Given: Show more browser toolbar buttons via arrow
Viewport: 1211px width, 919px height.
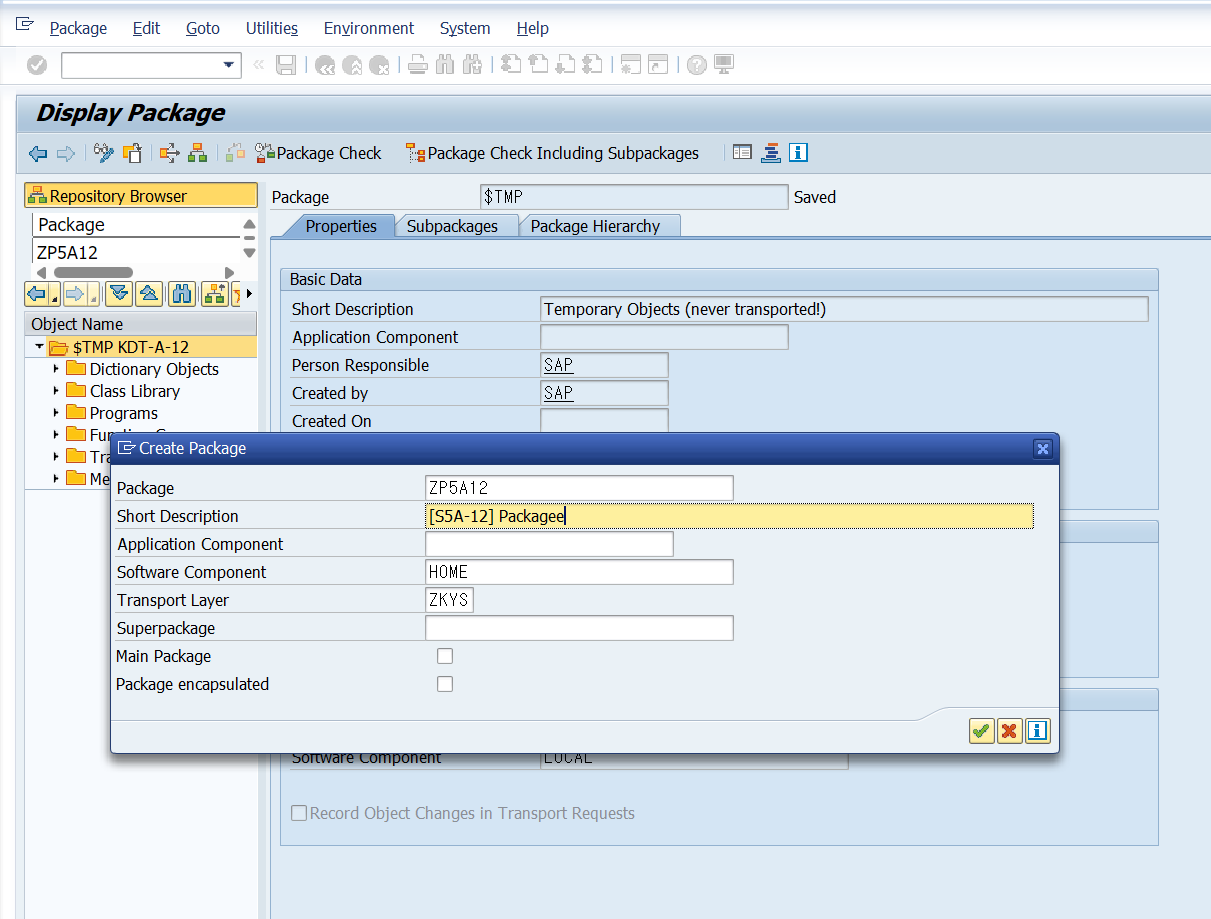Looking at the screenshot, I should pyautogui.click(x=249, y=294).
